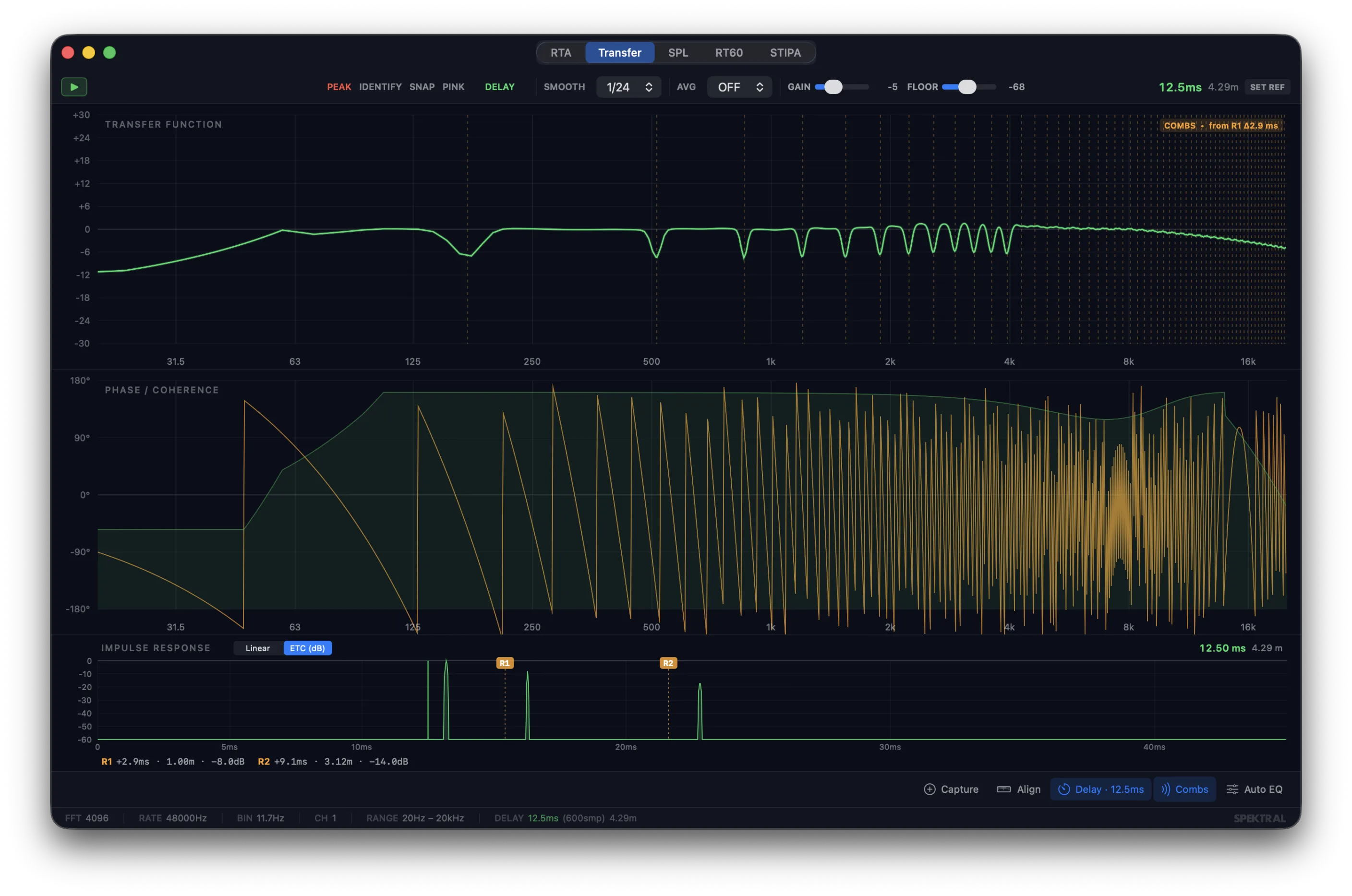Image resolution: width=1352 pixels, height=896 pixels.
Task: Click the SET REF button
Action: [1267, 87]
